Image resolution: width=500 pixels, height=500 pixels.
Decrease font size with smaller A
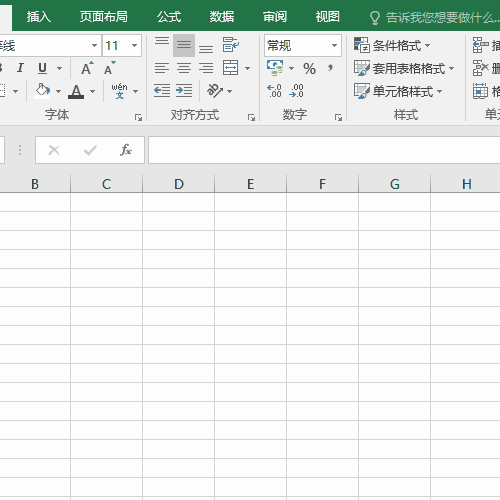tap(109, 68)
